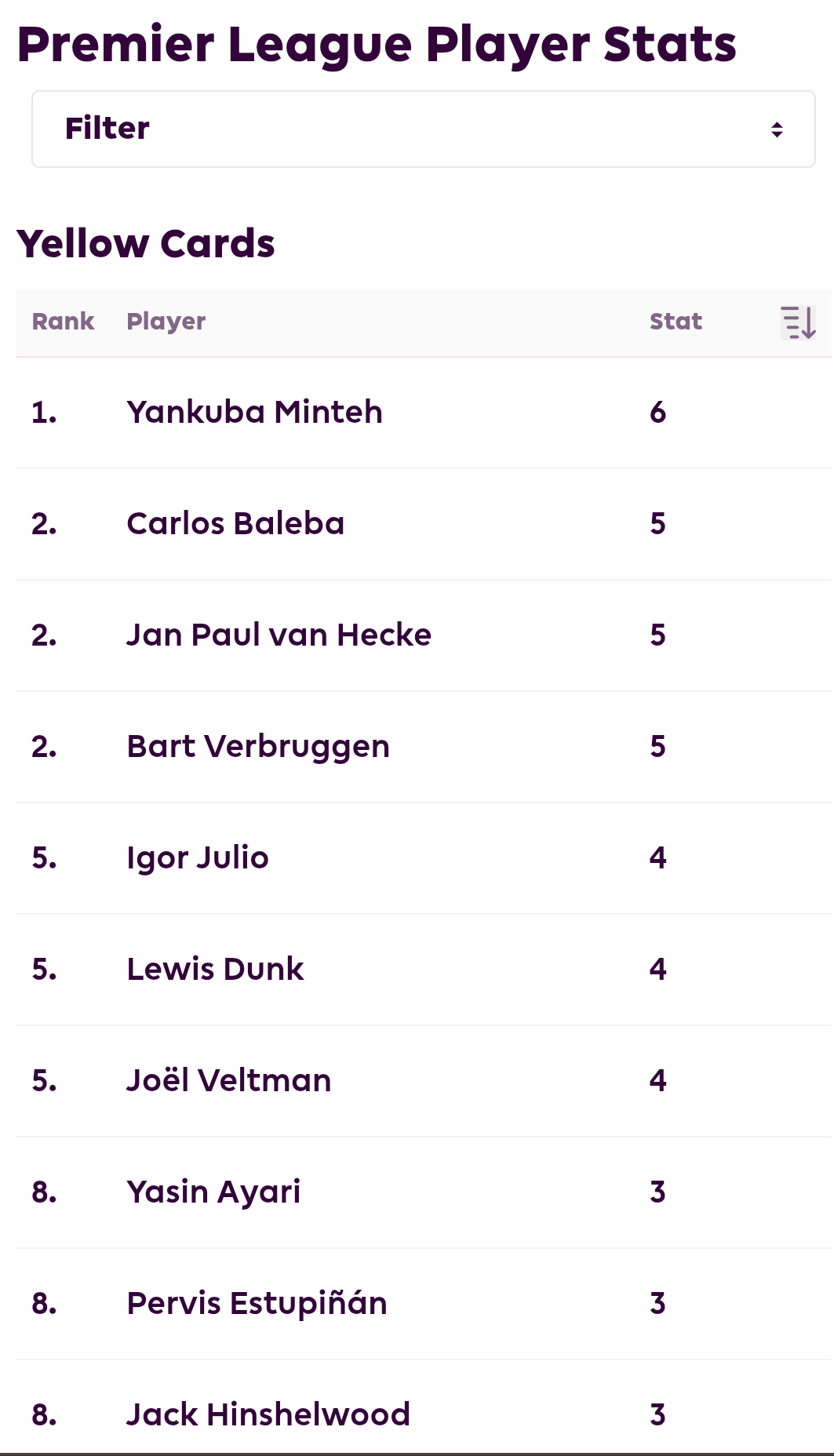Open the Filter dropdown
This screenshot has width=834, height=1456.
point(424,129)
